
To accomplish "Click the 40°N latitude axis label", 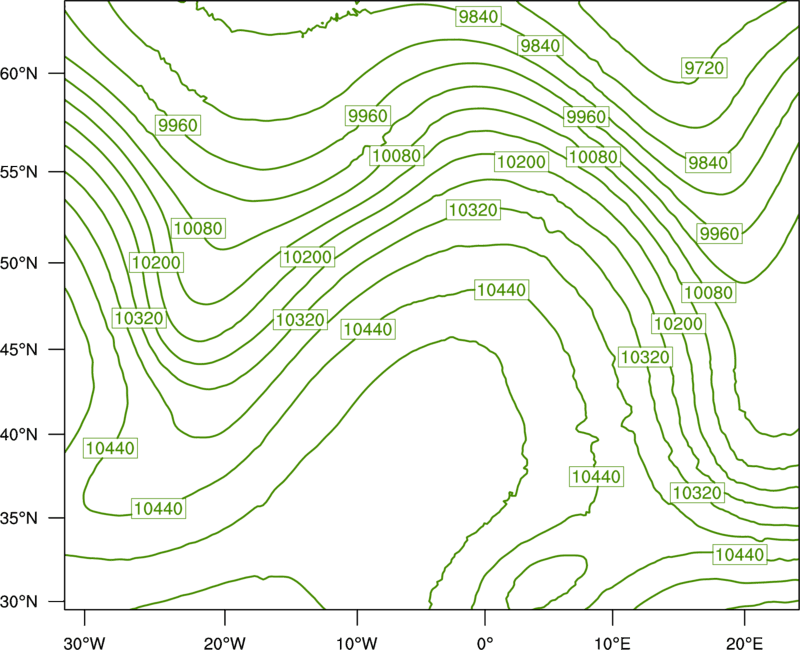I will 19,435.
